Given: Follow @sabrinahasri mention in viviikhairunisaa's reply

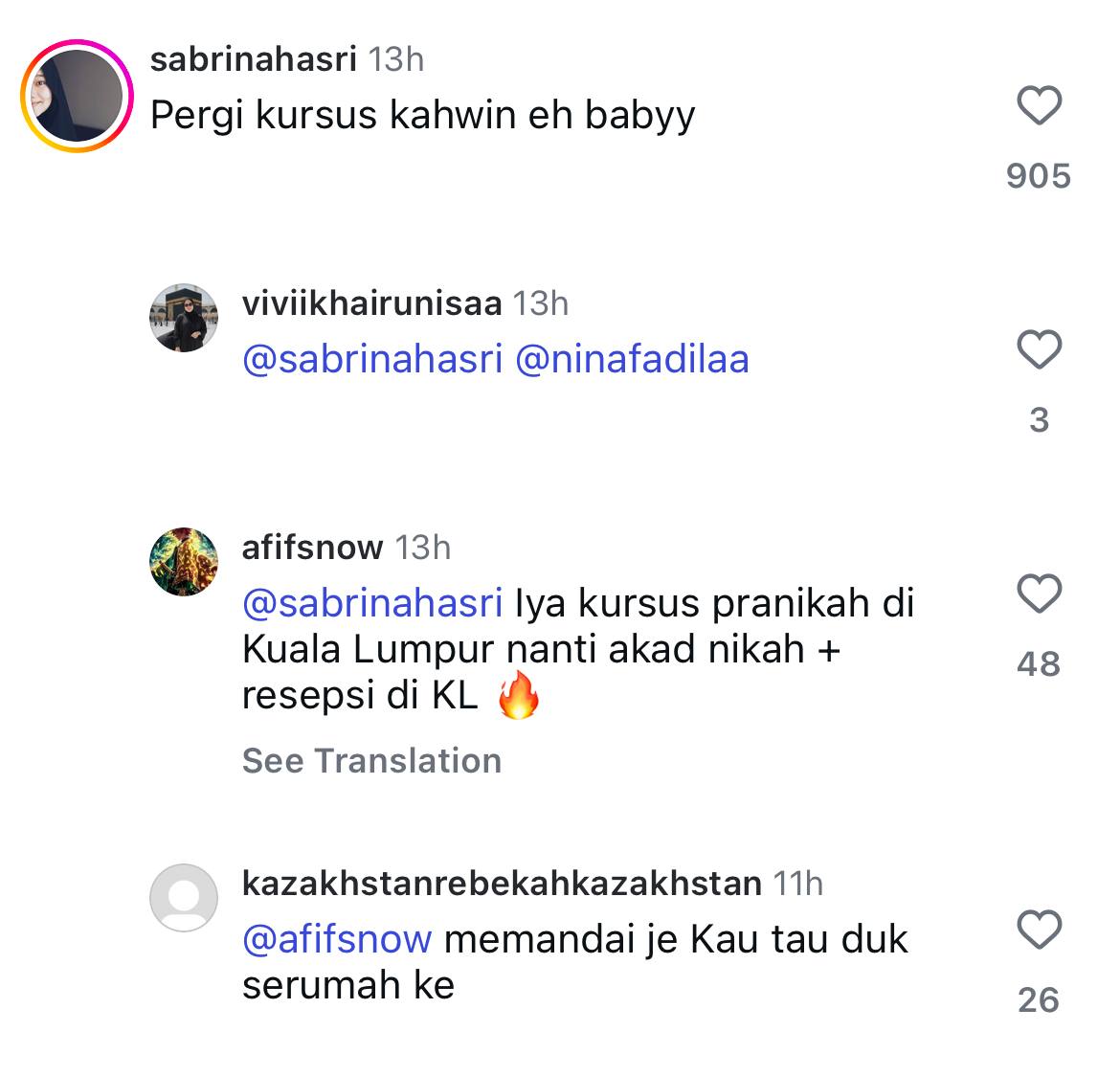Looking at the screenshot, I should tap(373, 359).
